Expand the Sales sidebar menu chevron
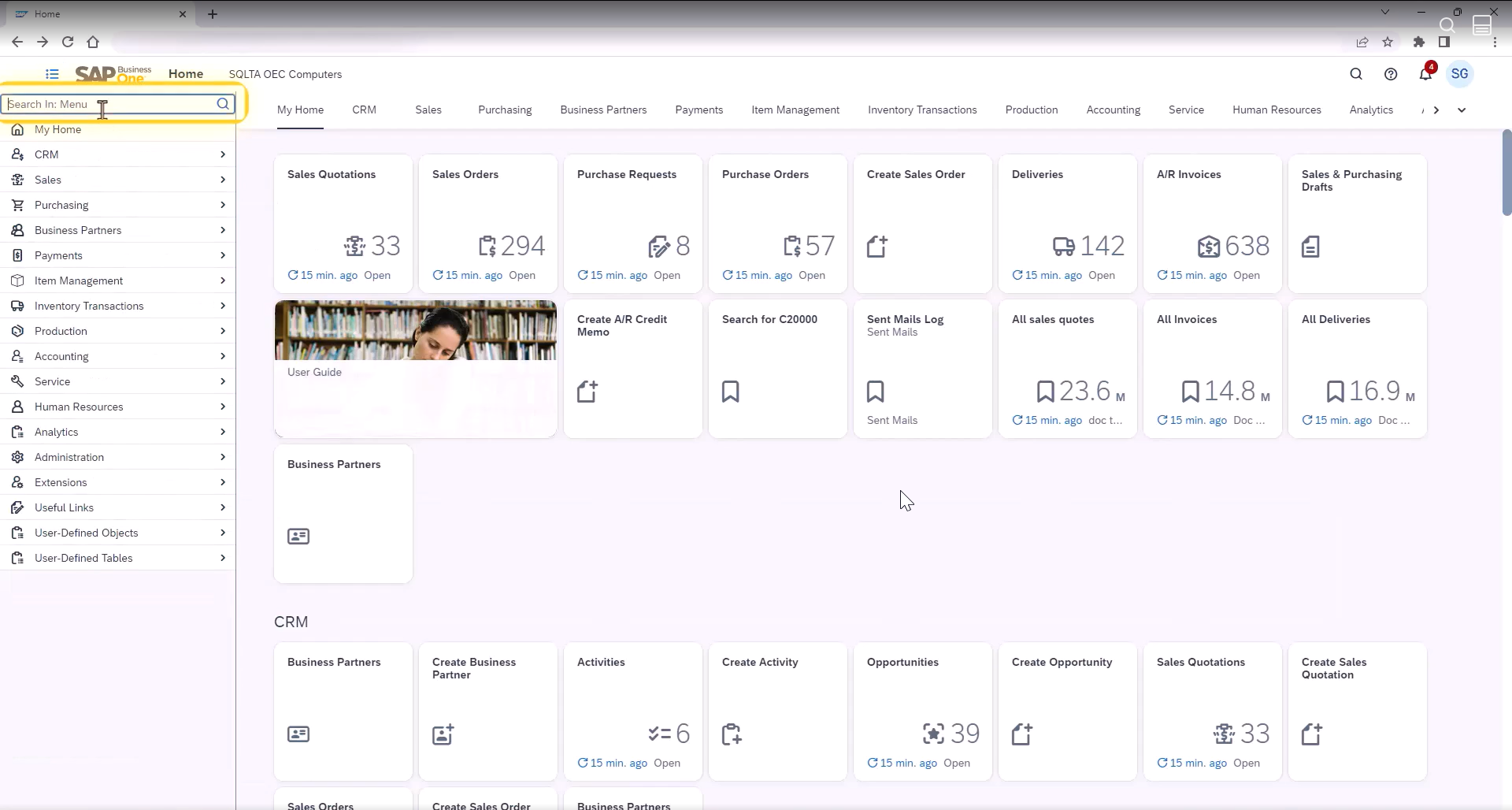 [x=223, y=180]
